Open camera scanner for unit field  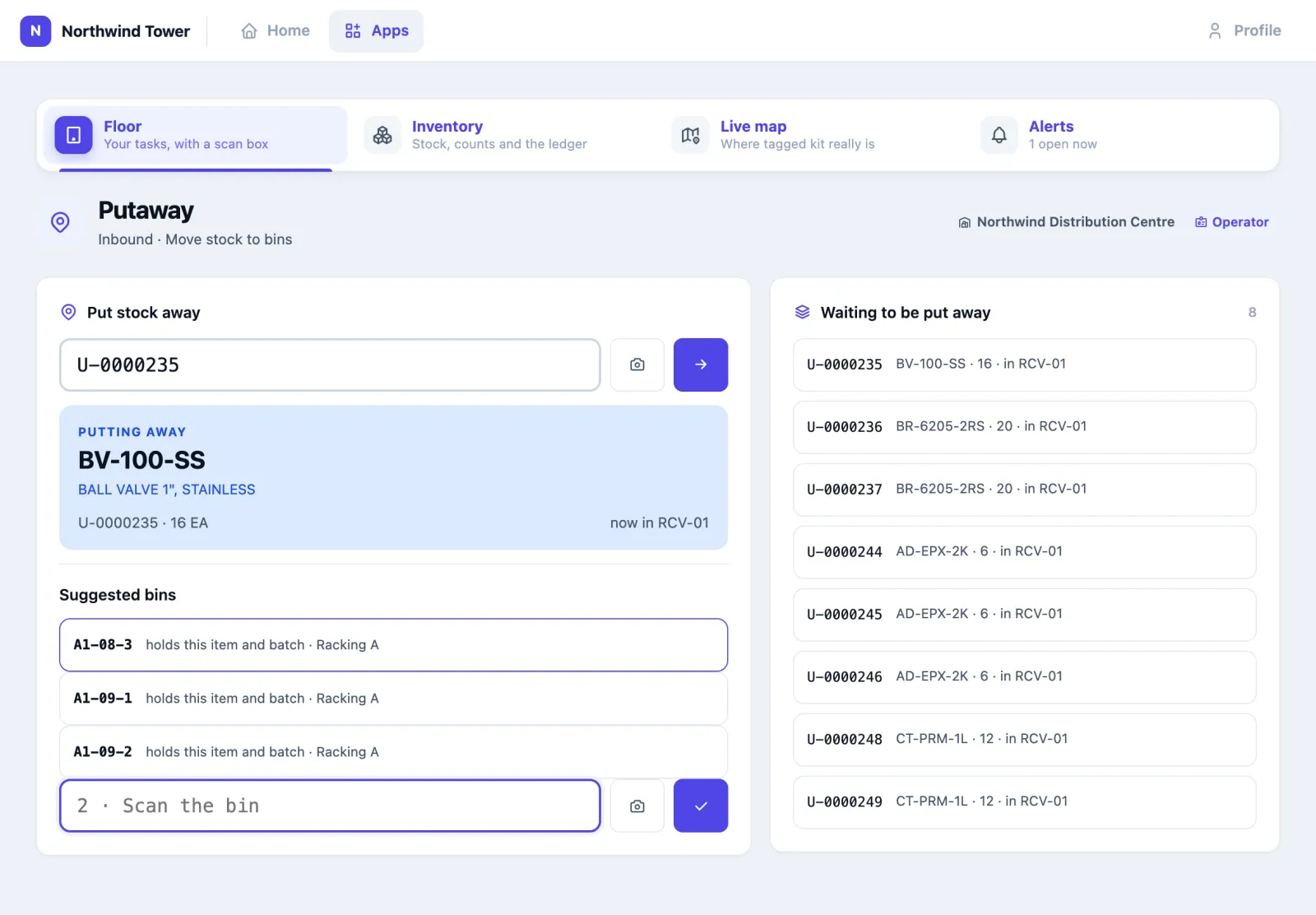pyautogui.click(x=637, y=365)
